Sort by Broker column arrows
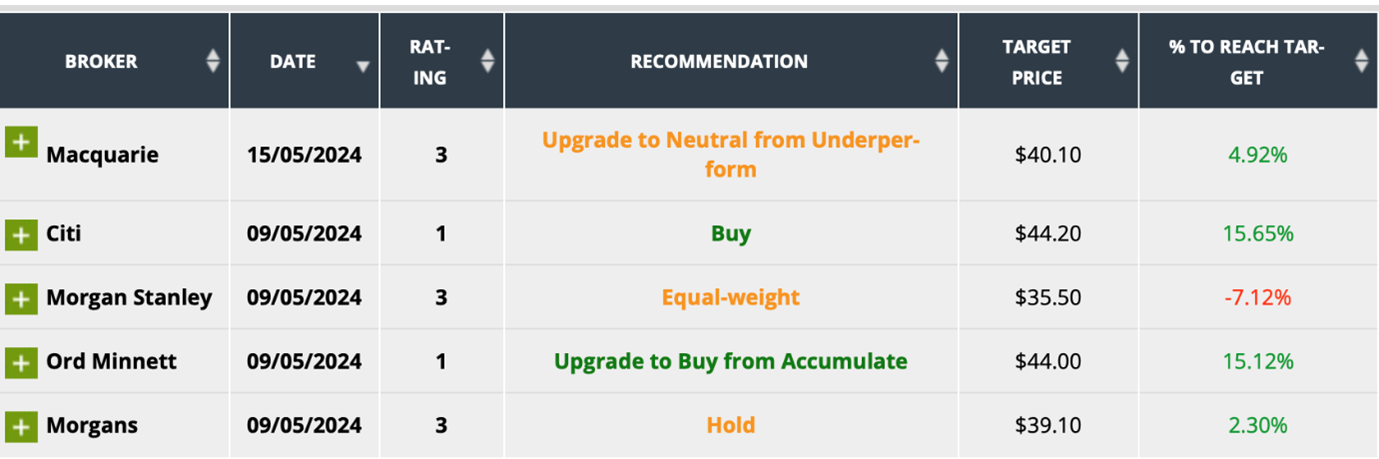 tap(212, 61)
